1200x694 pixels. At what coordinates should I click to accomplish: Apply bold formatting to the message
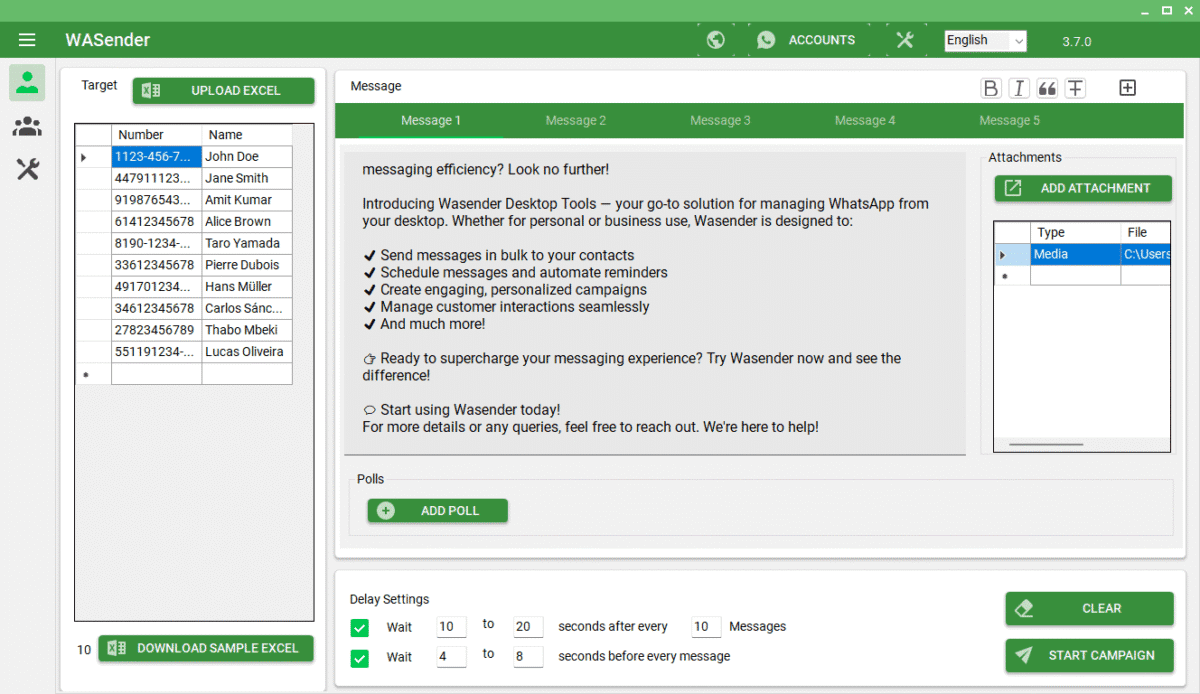[990, 87]
